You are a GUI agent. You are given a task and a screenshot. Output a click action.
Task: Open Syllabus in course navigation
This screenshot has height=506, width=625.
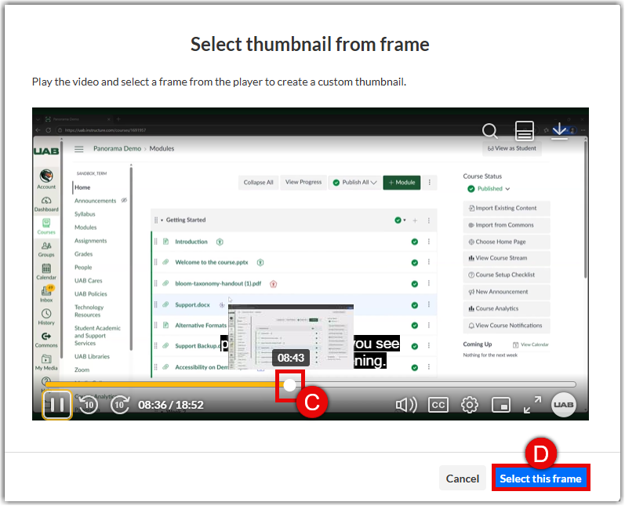[85, 214]
